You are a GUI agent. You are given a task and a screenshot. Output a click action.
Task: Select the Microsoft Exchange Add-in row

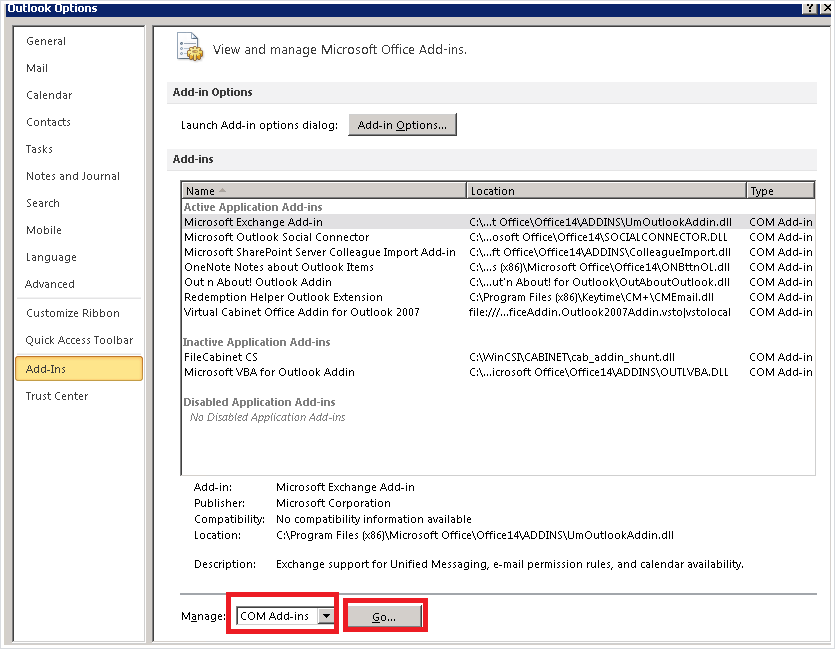(498, 222)
